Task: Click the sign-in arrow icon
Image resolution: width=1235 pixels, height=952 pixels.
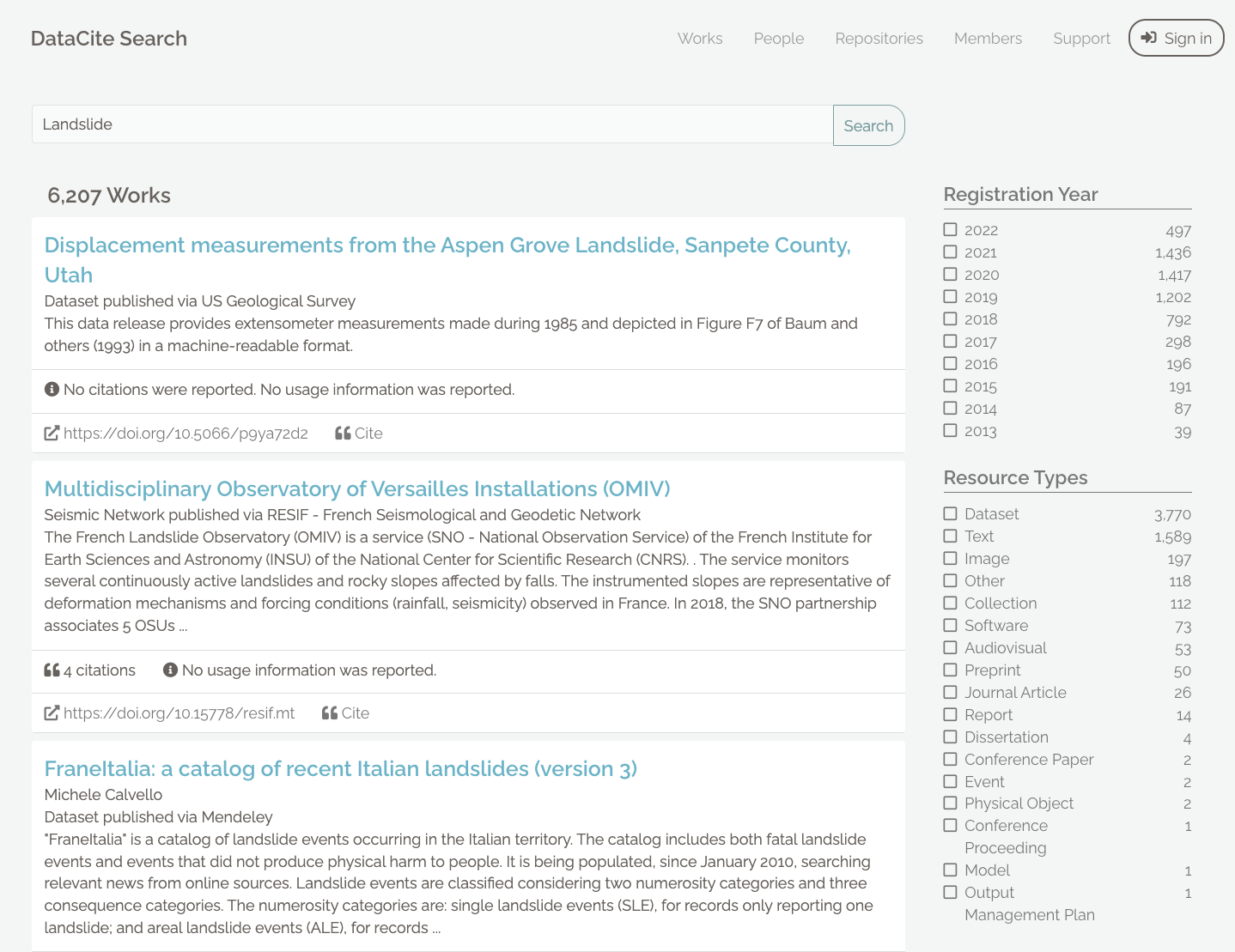Action: tap(1148, 38)
